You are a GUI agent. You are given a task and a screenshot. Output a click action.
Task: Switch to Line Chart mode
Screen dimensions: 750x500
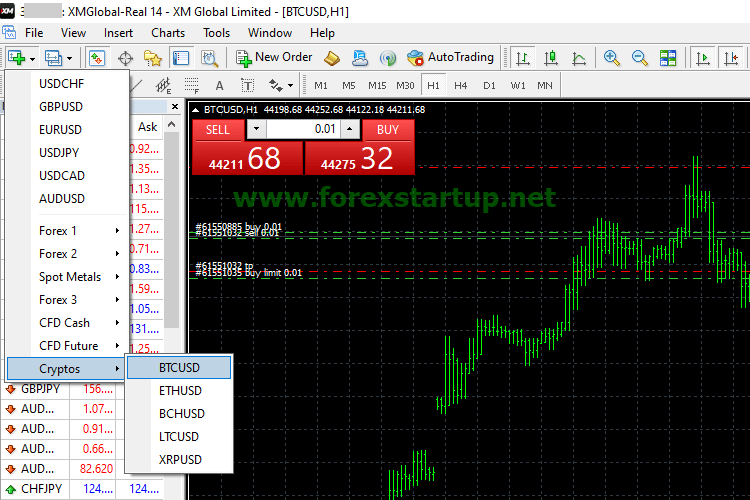pyautogui.click(x=579, y=58)
